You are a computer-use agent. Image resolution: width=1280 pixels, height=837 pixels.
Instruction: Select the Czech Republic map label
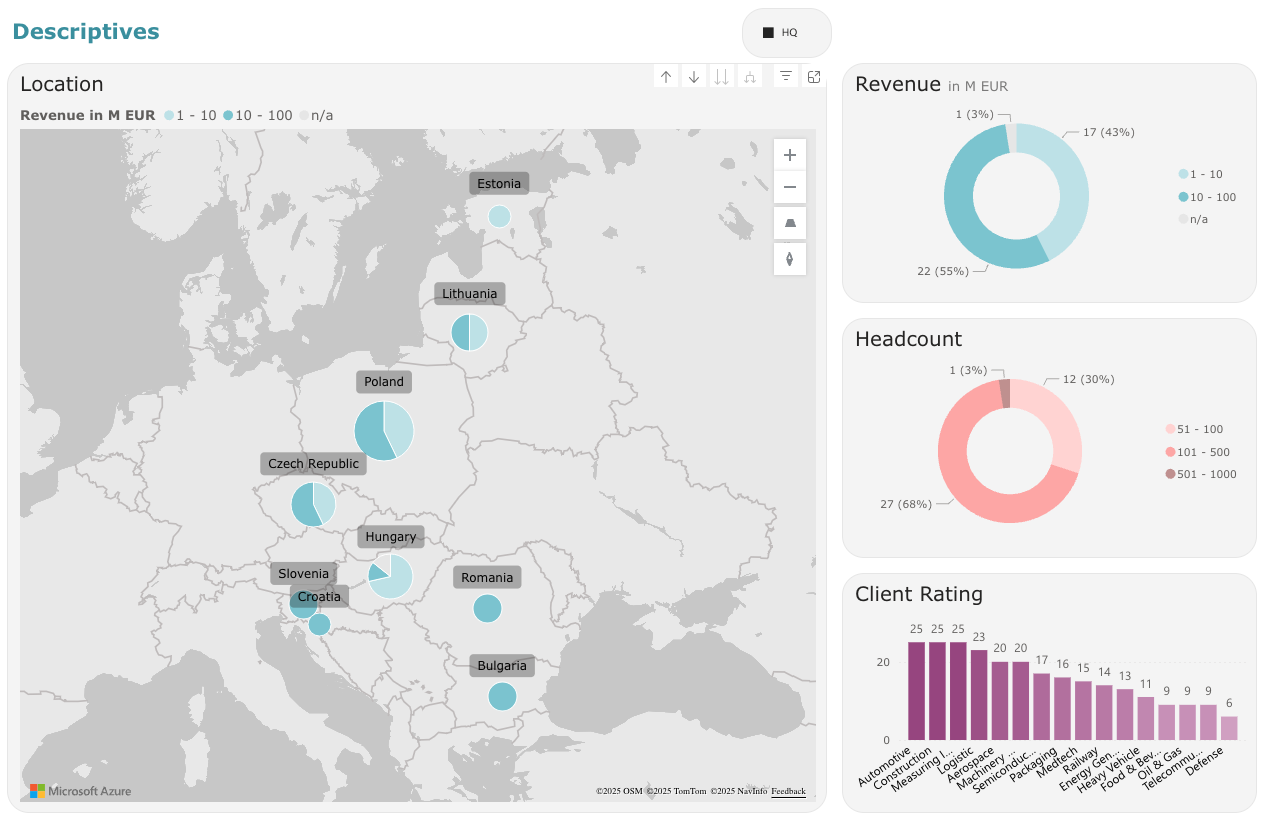(313, 464)
